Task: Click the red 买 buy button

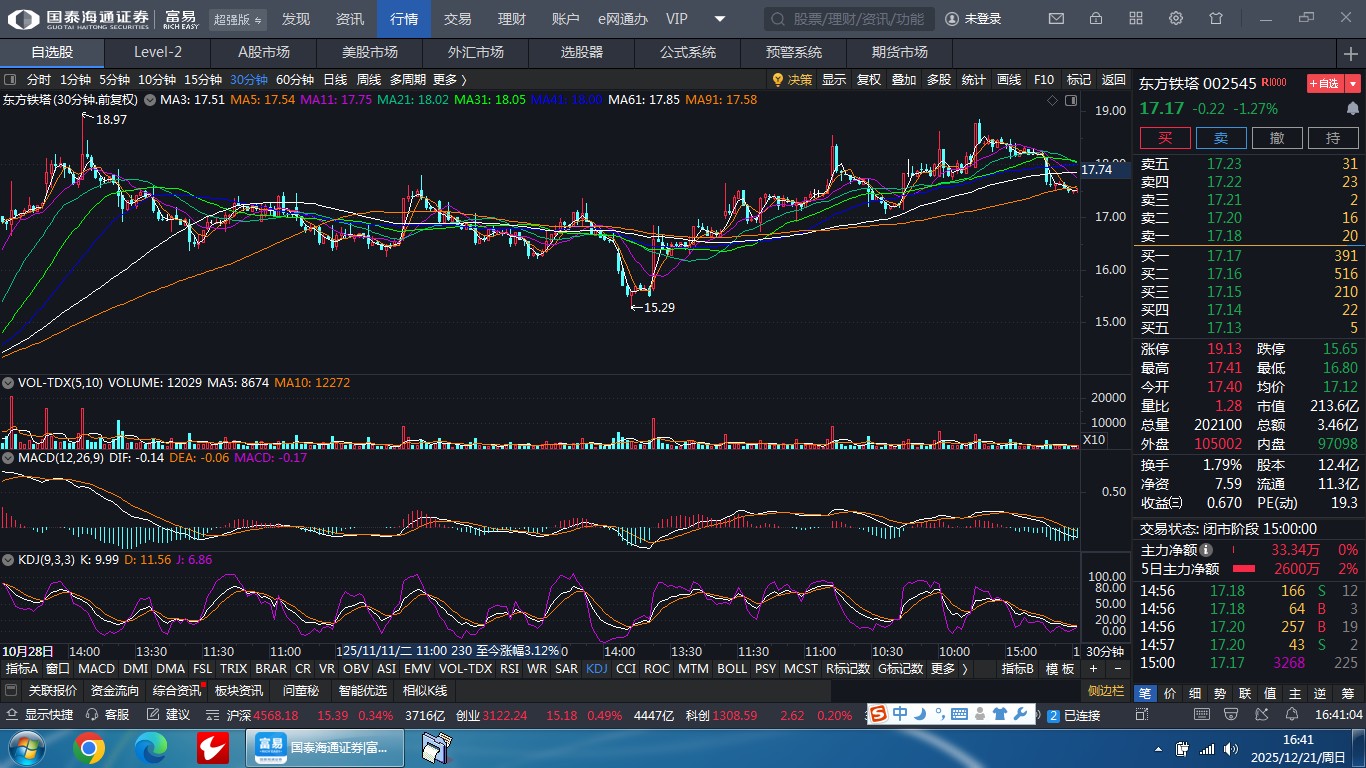Action: tap(1165, 138)
